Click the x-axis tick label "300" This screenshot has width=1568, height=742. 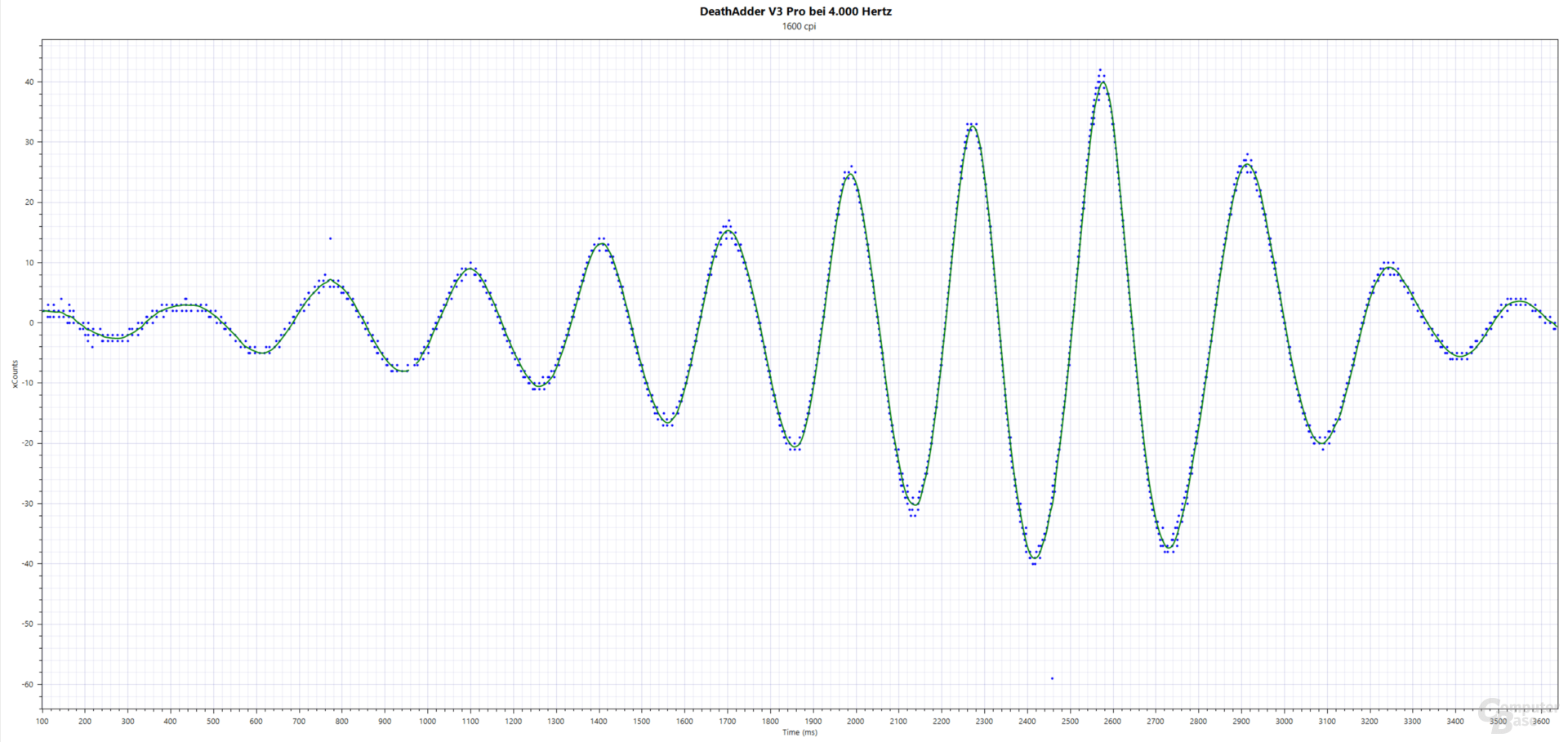click(127, 722)
